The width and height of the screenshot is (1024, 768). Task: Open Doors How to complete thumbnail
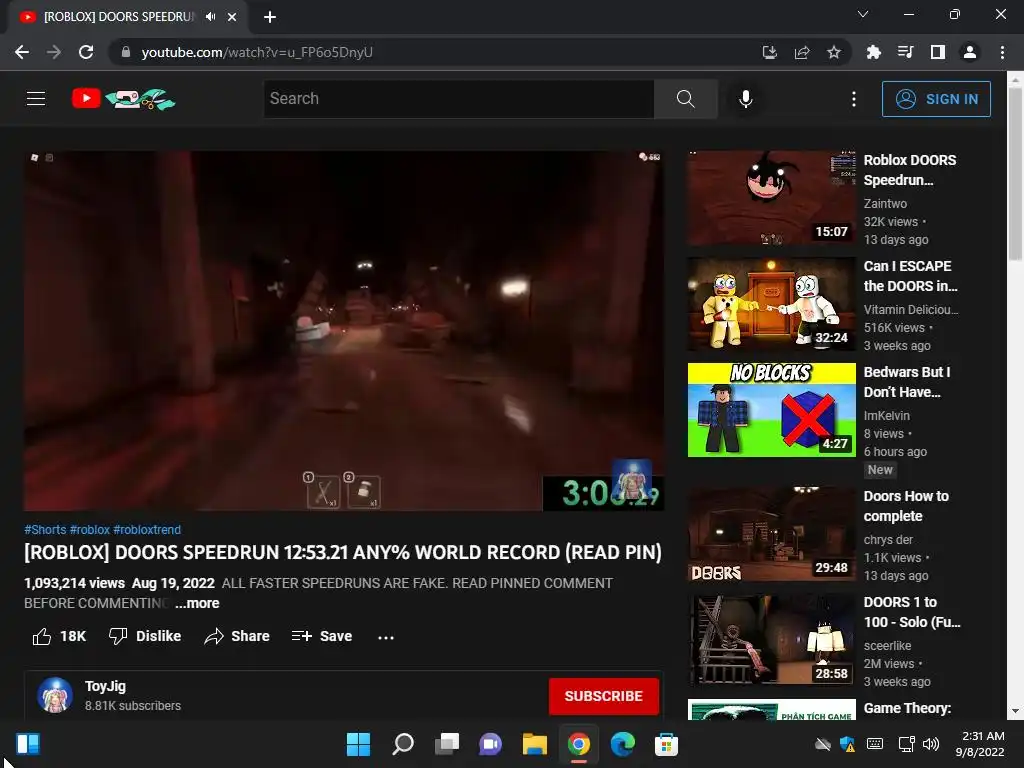coord(771,534)
